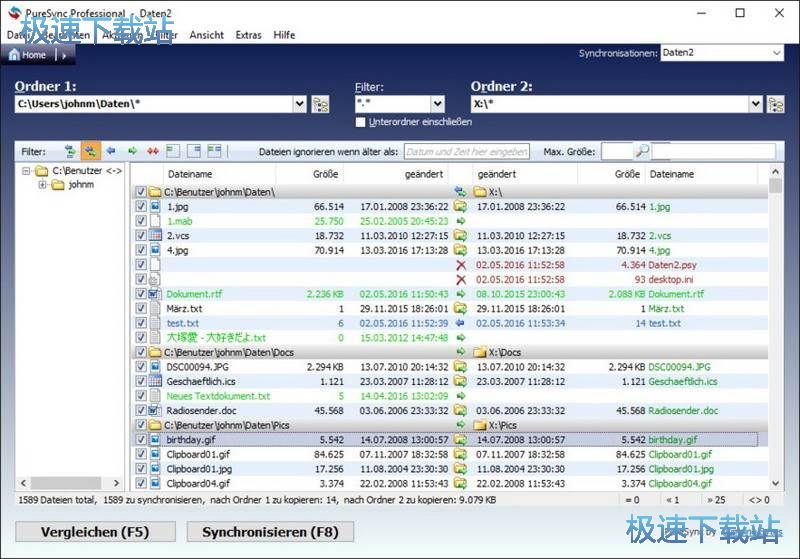The height and width of the screenshot is (559, 800).
Task: Open the Synchronisationen Daten2 dropdown
Action: coord(776,53)
